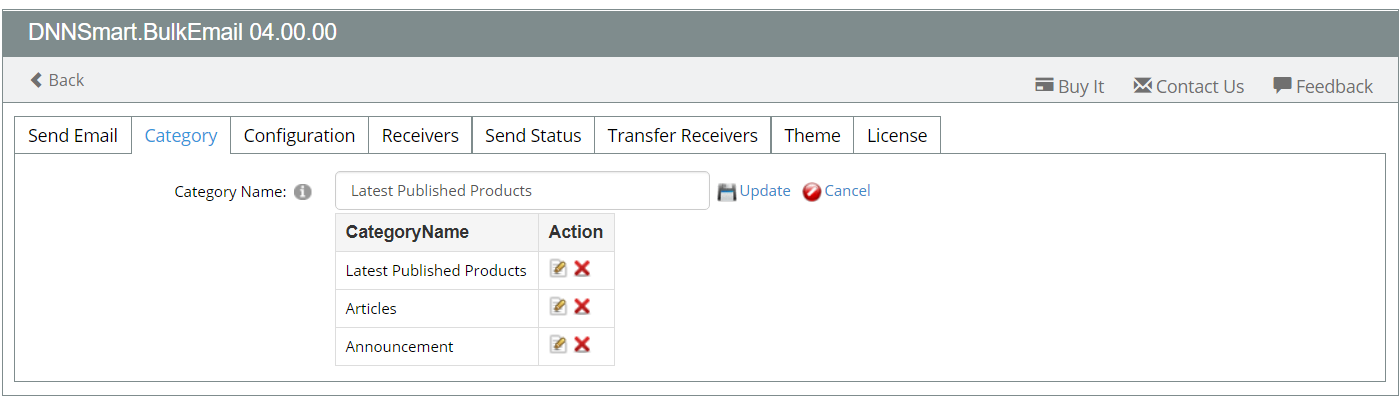Click edit icon for Articles row
This screenshot has height=403, width=1399.
pyautogui.click(x=558, y=307)
